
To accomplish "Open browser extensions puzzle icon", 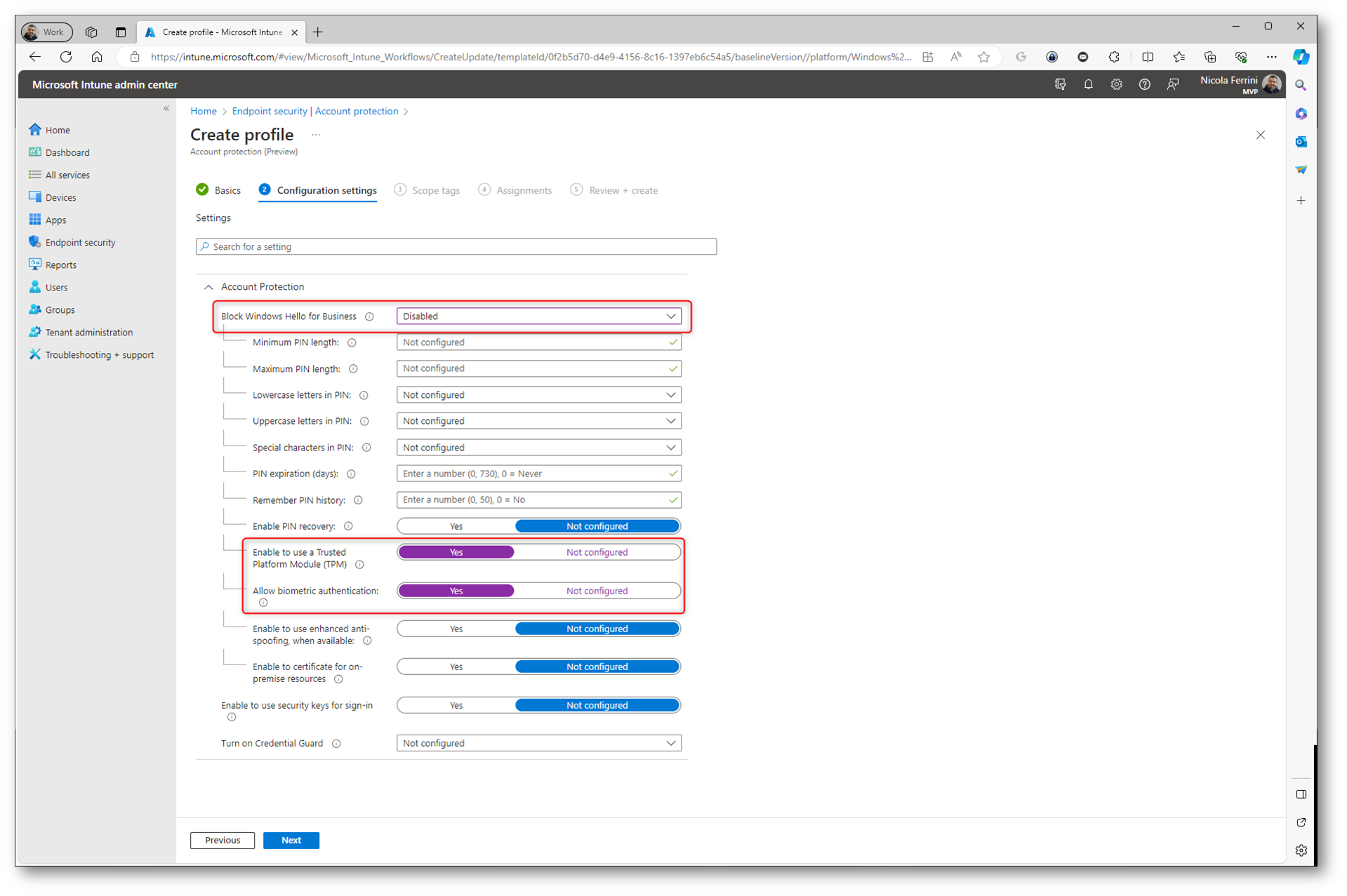I will point(1114,57).
